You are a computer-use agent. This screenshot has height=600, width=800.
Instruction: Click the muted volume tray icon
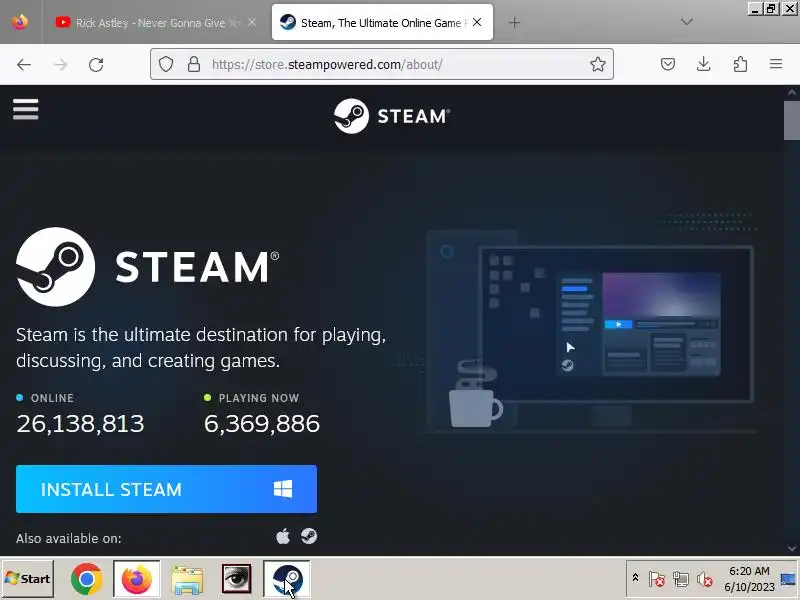tap(705, 579)
